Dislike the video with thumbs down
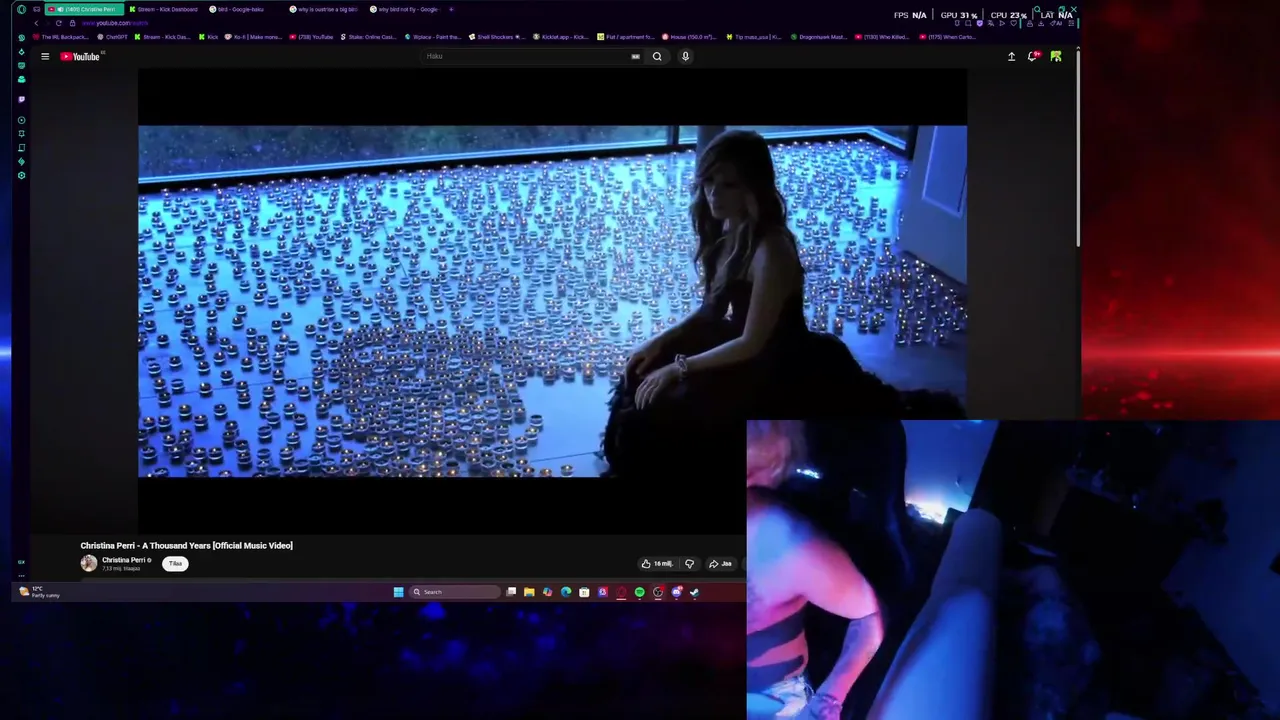This screenshot has width=1280, height=720. pyautogui.click(x=689, y=564)
